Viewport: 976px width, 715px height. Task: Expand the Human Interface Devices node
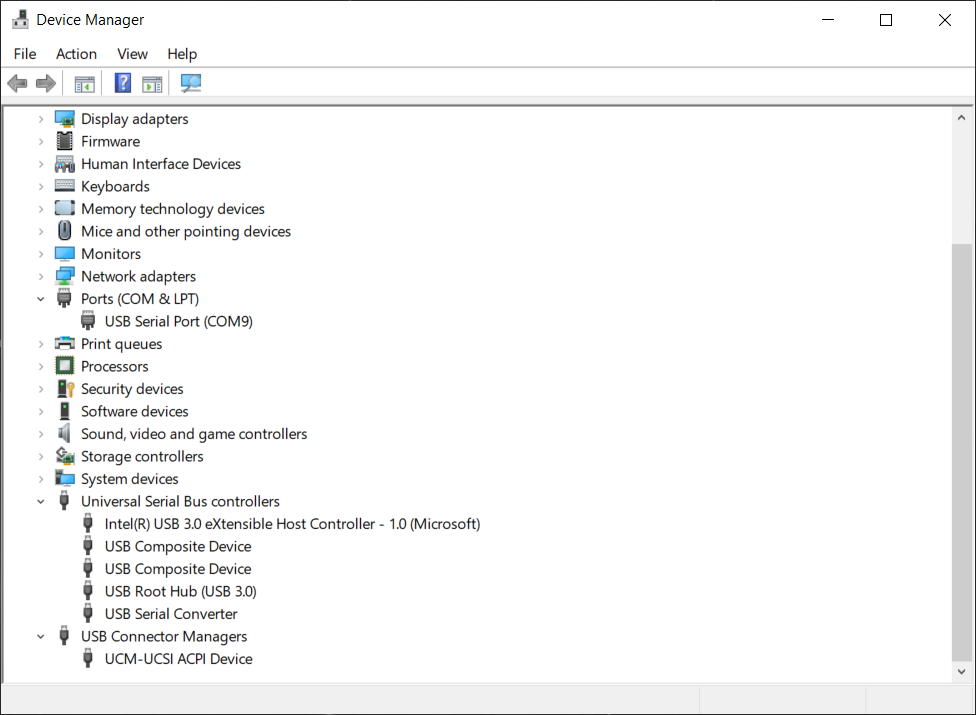click(x=41, y=164)
